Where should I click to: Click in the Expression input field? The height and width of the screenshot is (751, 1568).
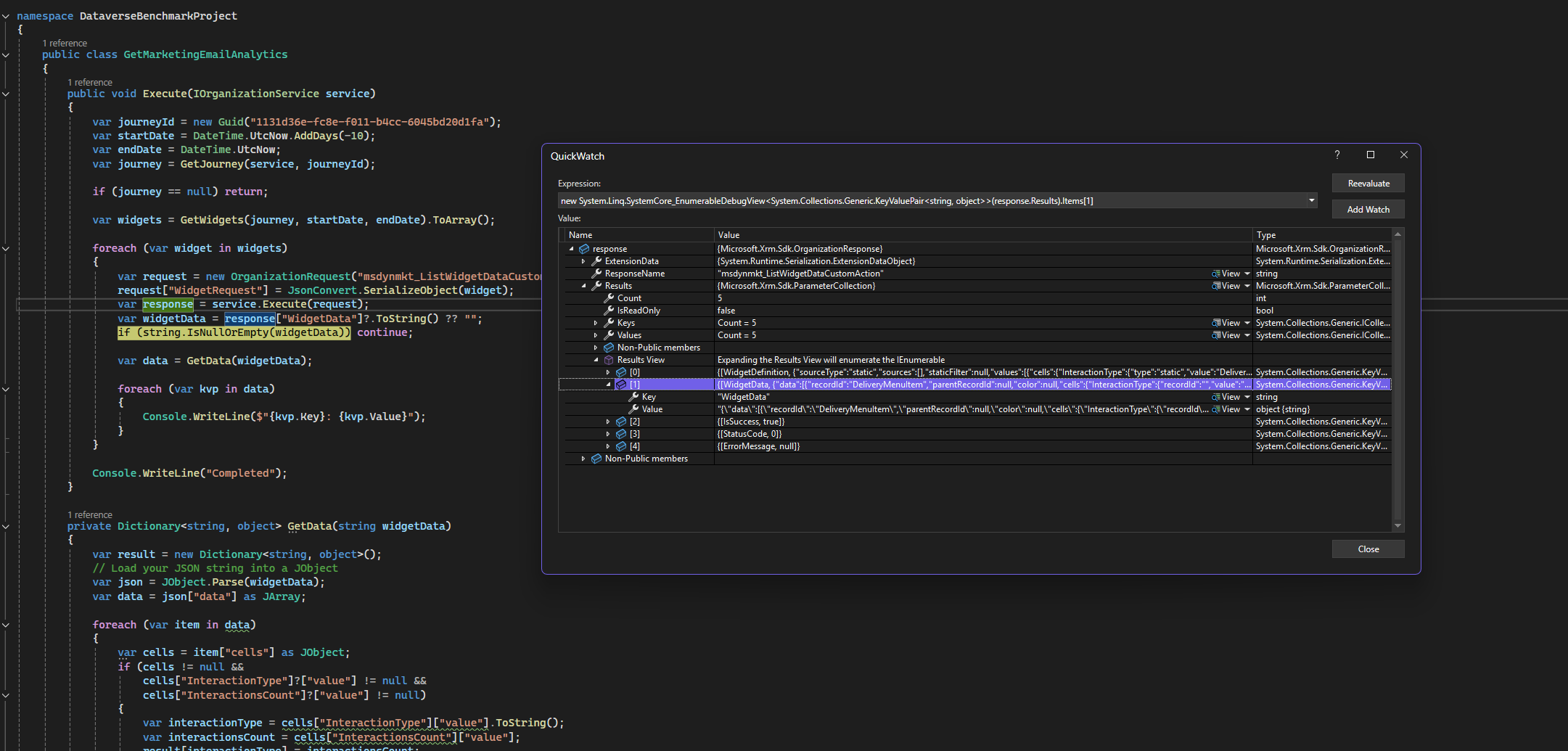point(932,201)
